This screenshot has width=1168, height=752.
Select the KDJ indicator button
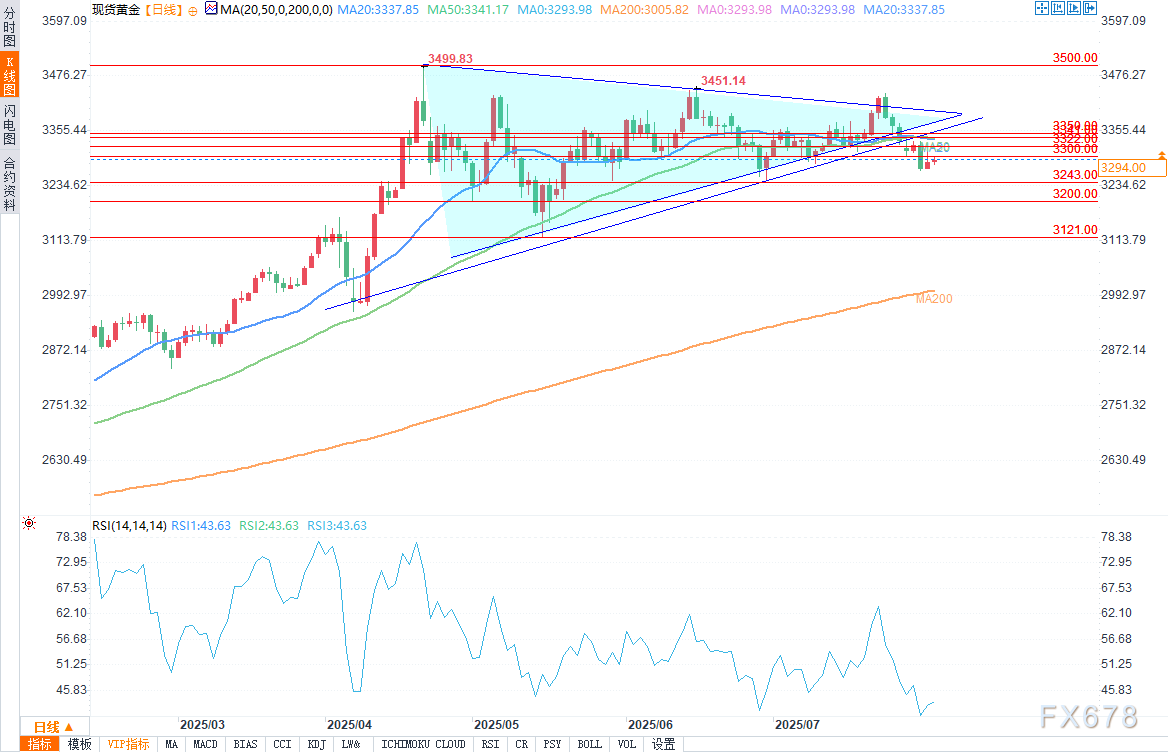click(316, 744)
